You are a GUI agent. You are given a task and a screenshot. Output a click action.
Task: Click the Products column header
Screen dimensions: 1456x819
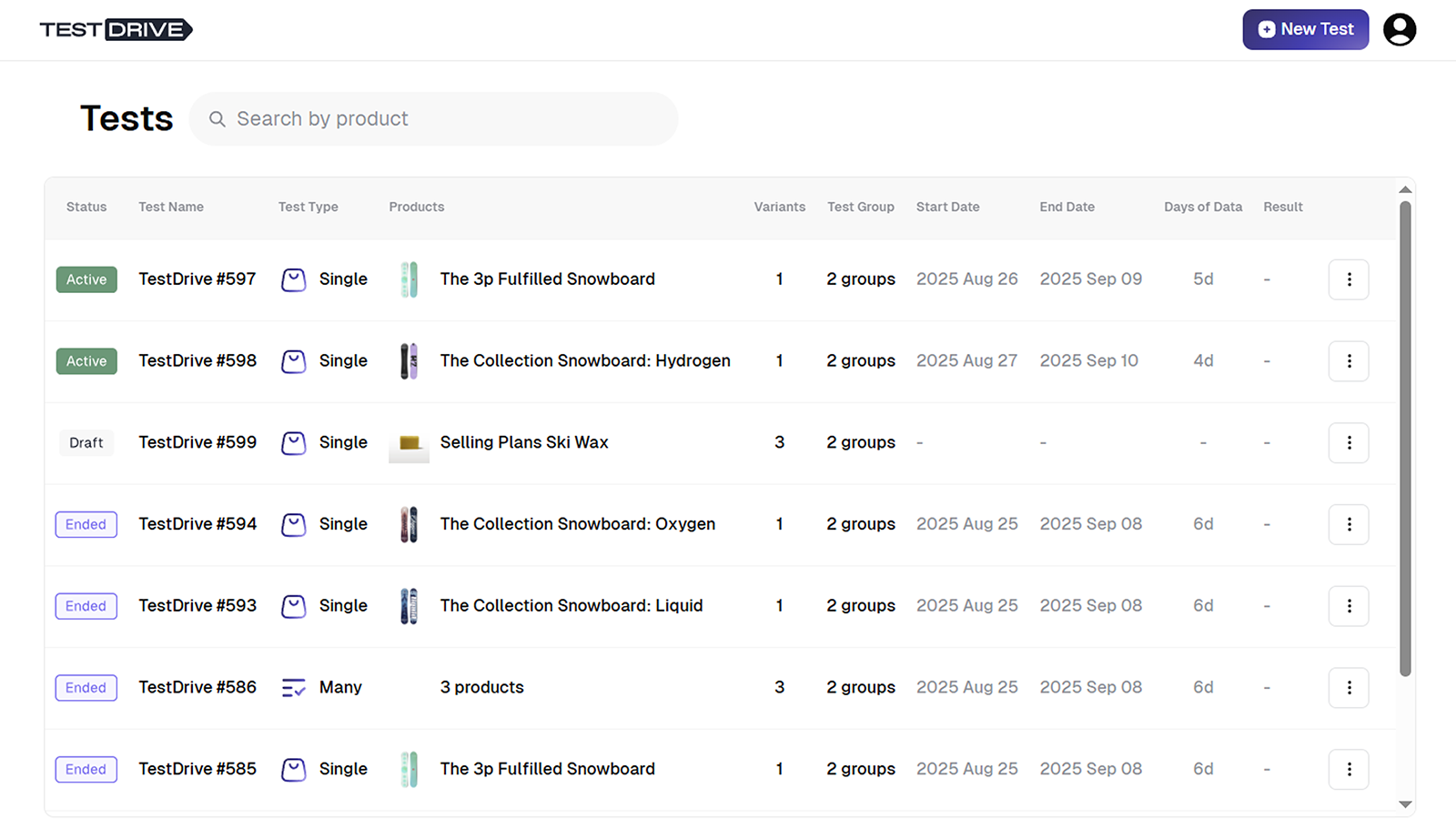(x=417, y=207)
